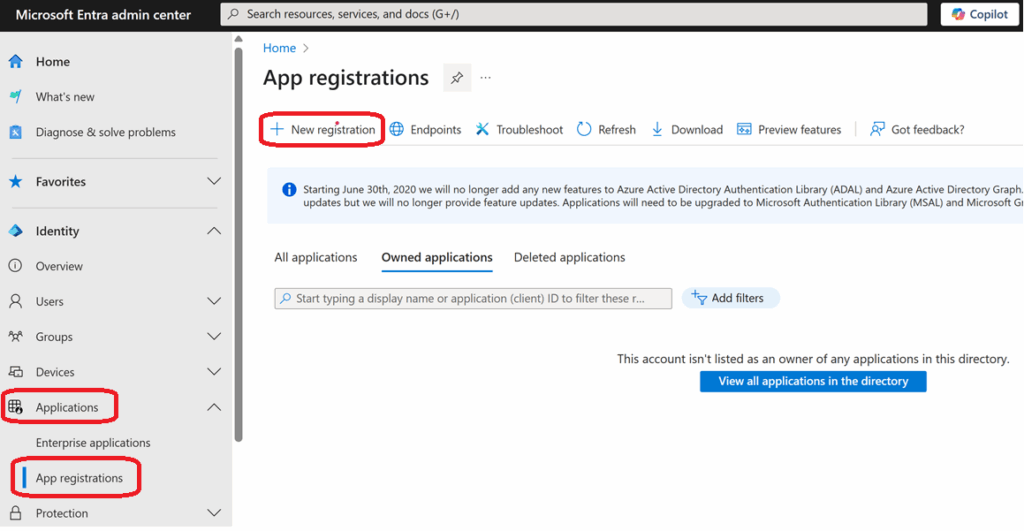Click the Home breadcrumb link
The width and height of the screenshot is (1024, 531).
pos(279,48)
